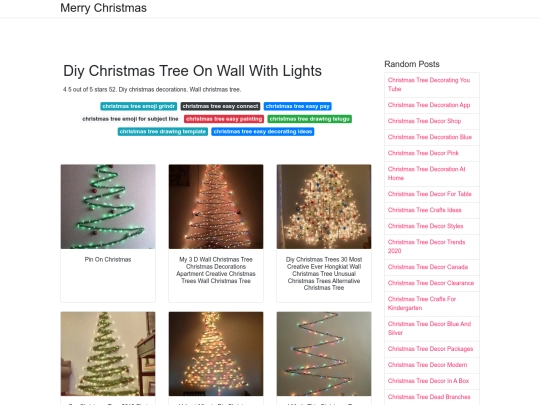Open the green 'christmas tree drawing telugu' tag
Viewport: 540px width, 405px height.
click(x=310, y=119)
